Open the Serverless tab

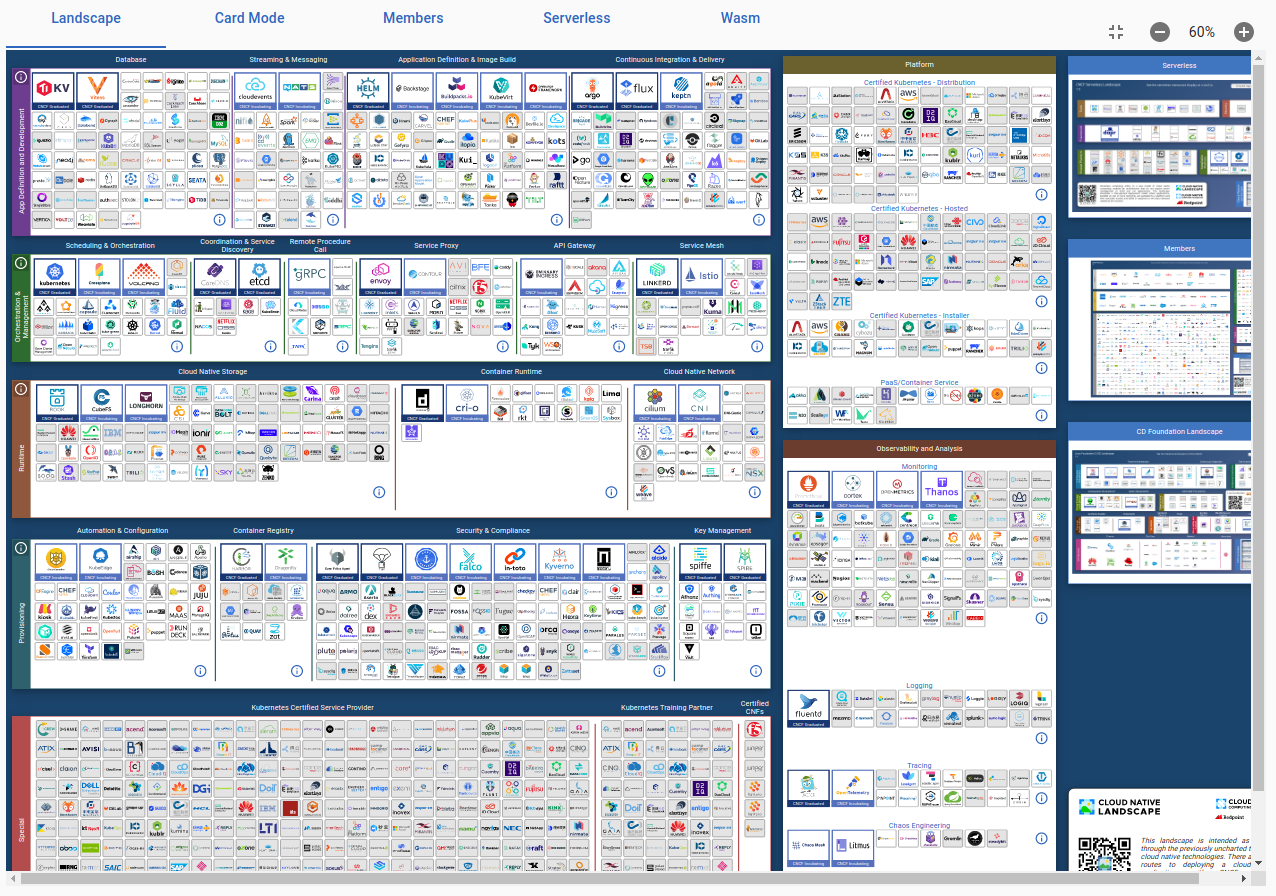tap(577, 18)
